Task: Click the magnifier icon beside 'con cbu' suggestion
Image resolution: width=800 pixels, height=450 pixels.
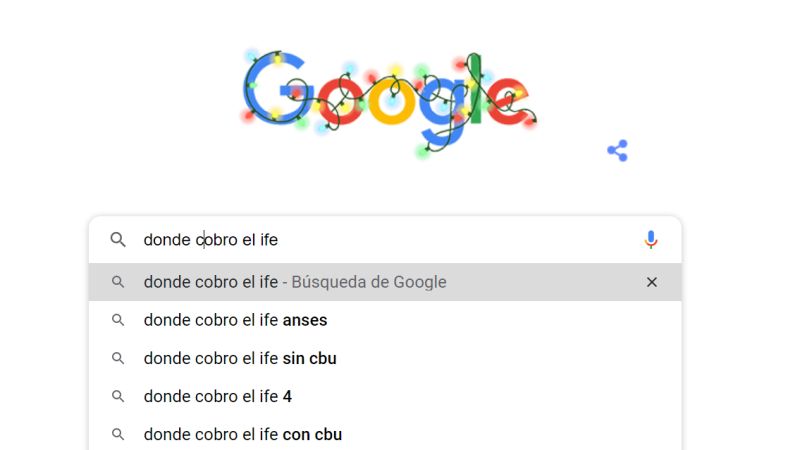Action: pyautogui.click(x=118, y=434)
